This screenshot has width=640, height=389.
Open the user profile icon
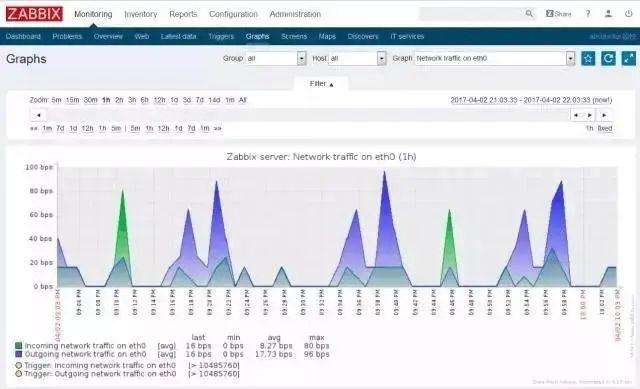point(608,14)
